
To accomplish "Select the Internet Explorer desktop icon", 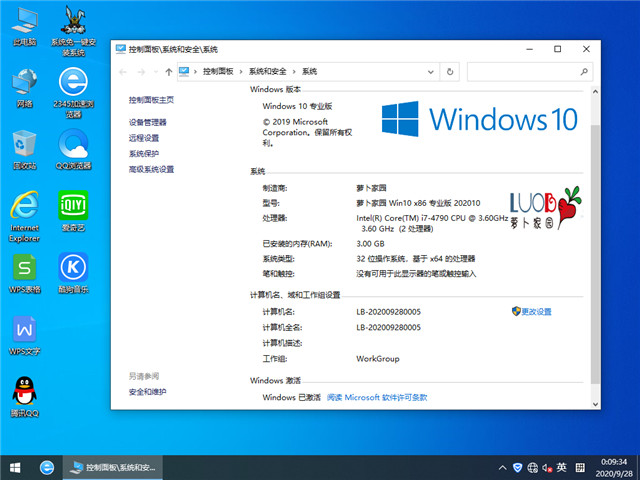I will click(x=24, y=216).
